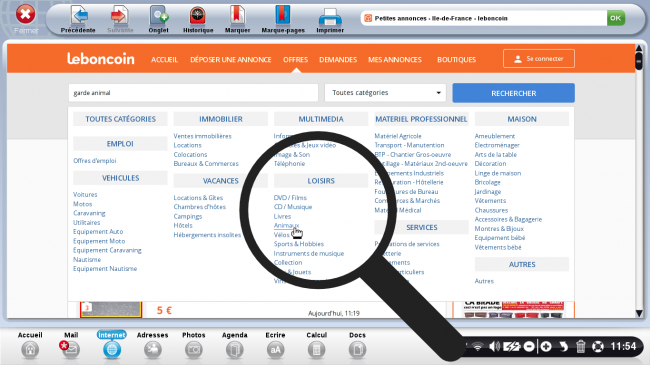
Task: Click the address bar showing Petites annonces
Action: click(x=483, y=18)
